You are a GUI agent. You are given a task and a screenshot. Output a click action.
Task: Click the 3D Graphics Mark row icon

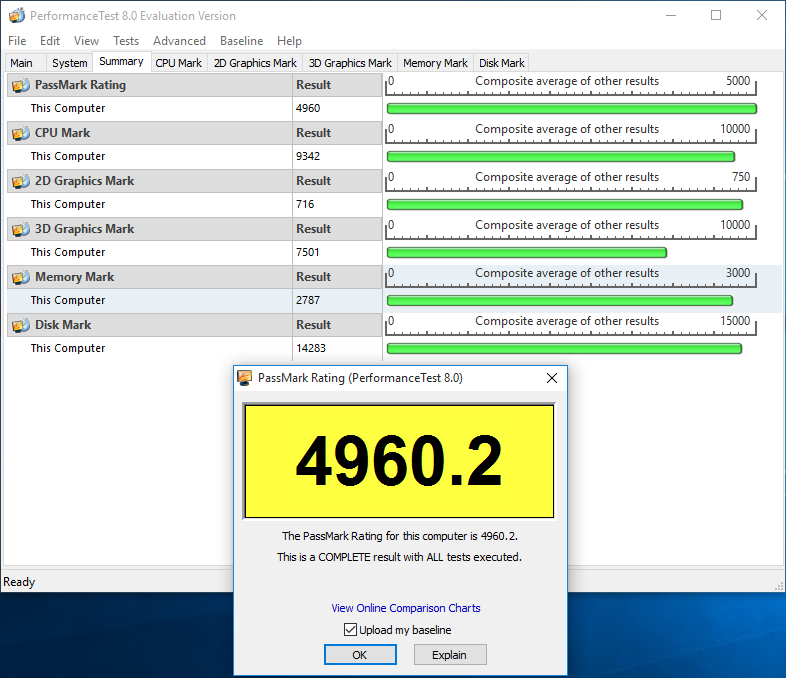[x=21, y=230]
